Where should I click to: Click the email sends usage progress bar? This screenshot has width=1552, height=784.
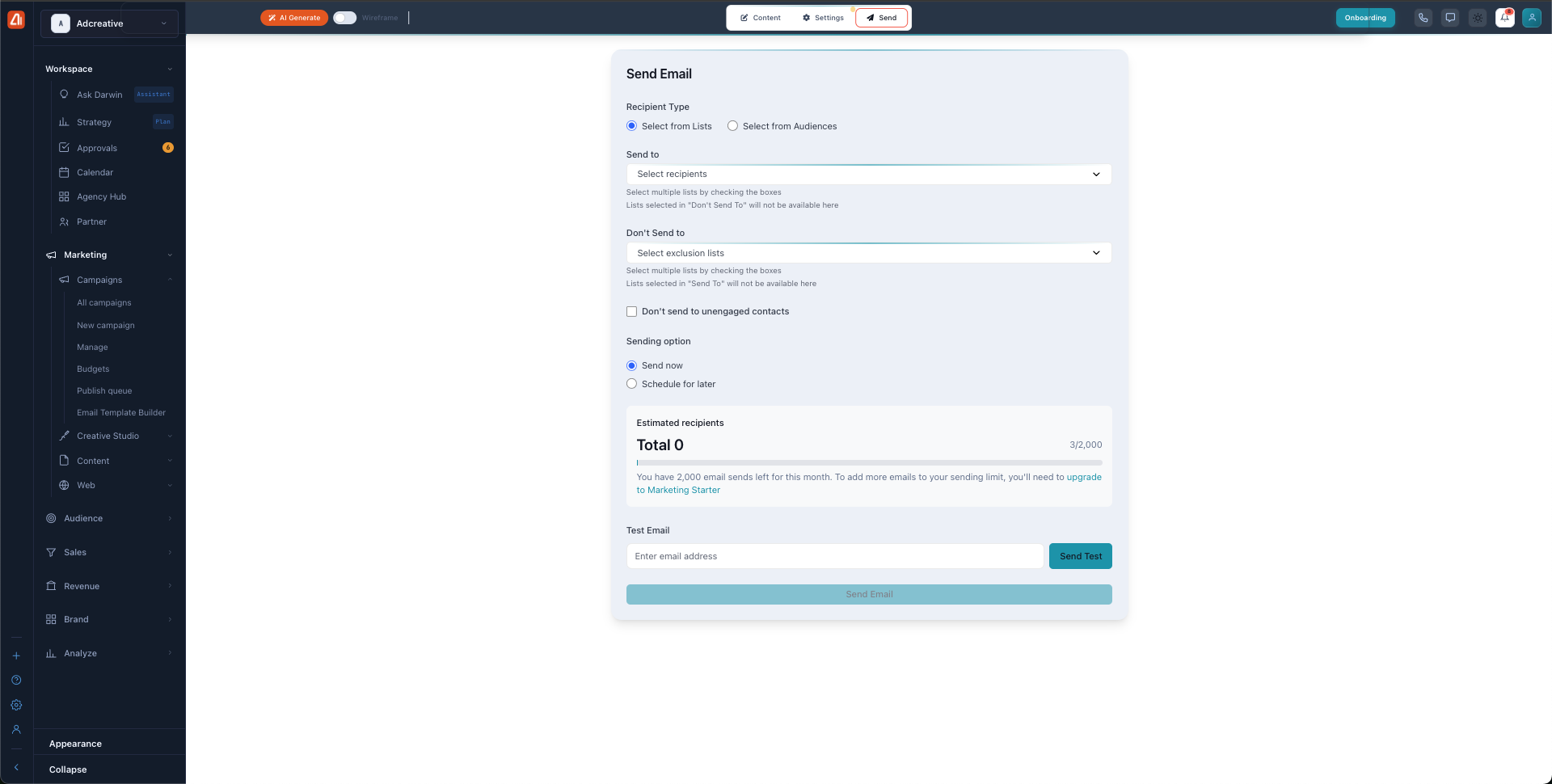(869, 463)
